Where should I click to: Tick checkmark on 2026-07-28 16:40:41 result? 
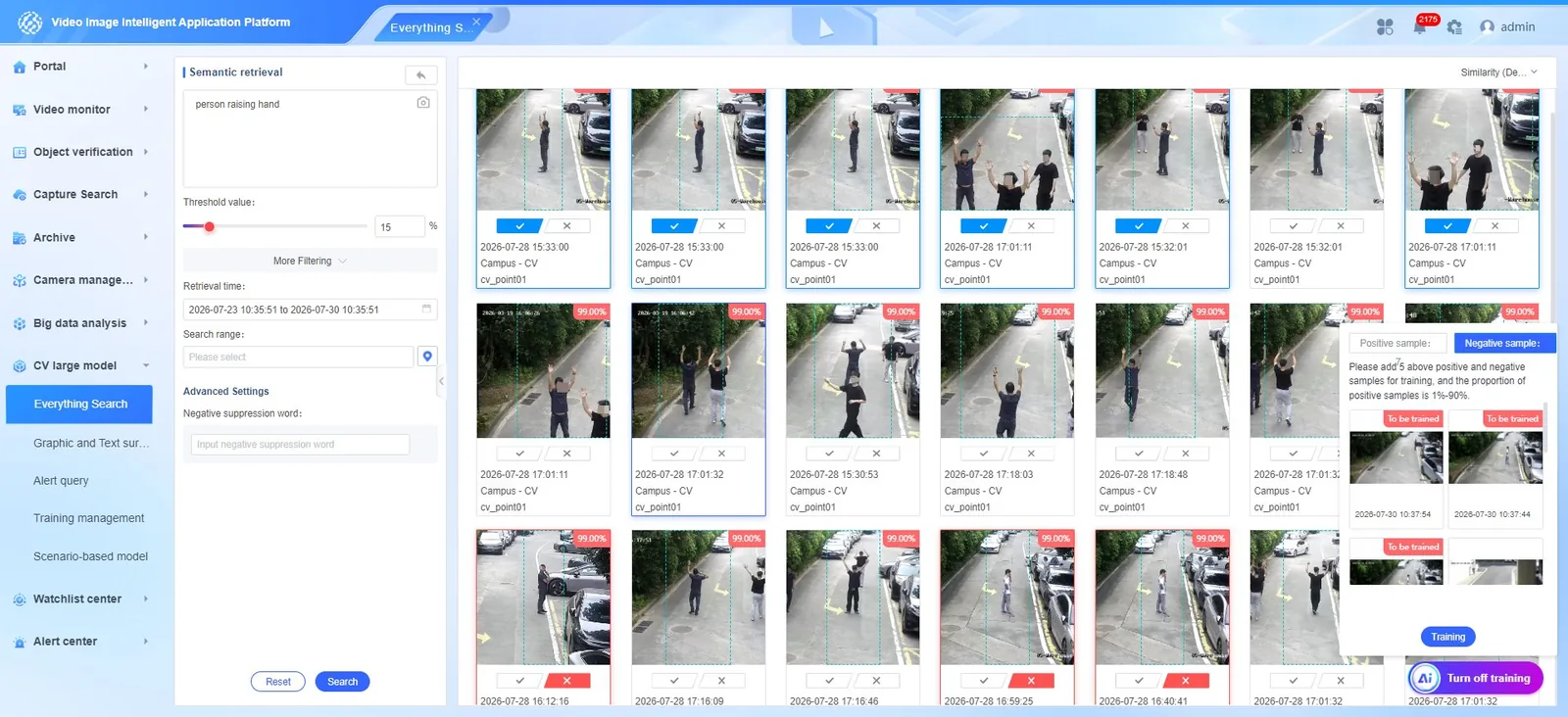[1139, 681]
